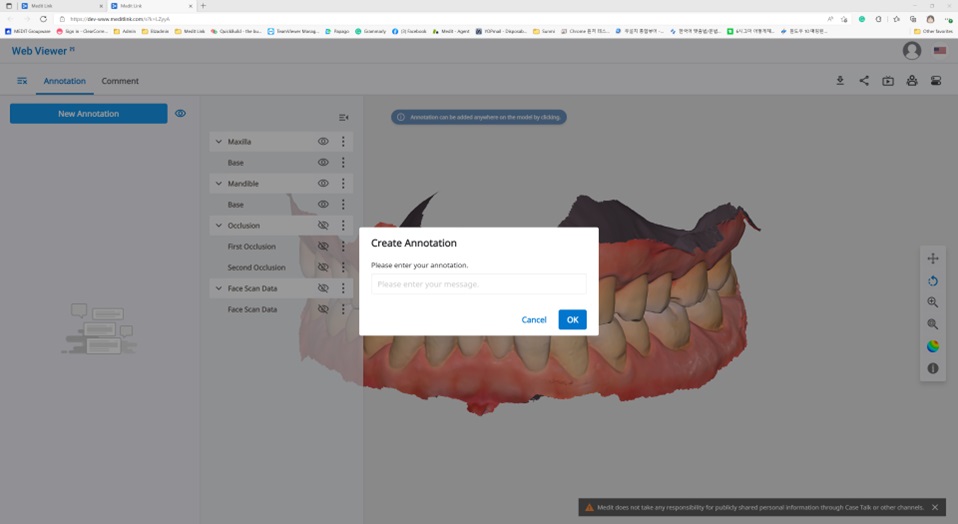Open the Mandible more options menu
Screen dimensions: 958x524
click(343, 184)
